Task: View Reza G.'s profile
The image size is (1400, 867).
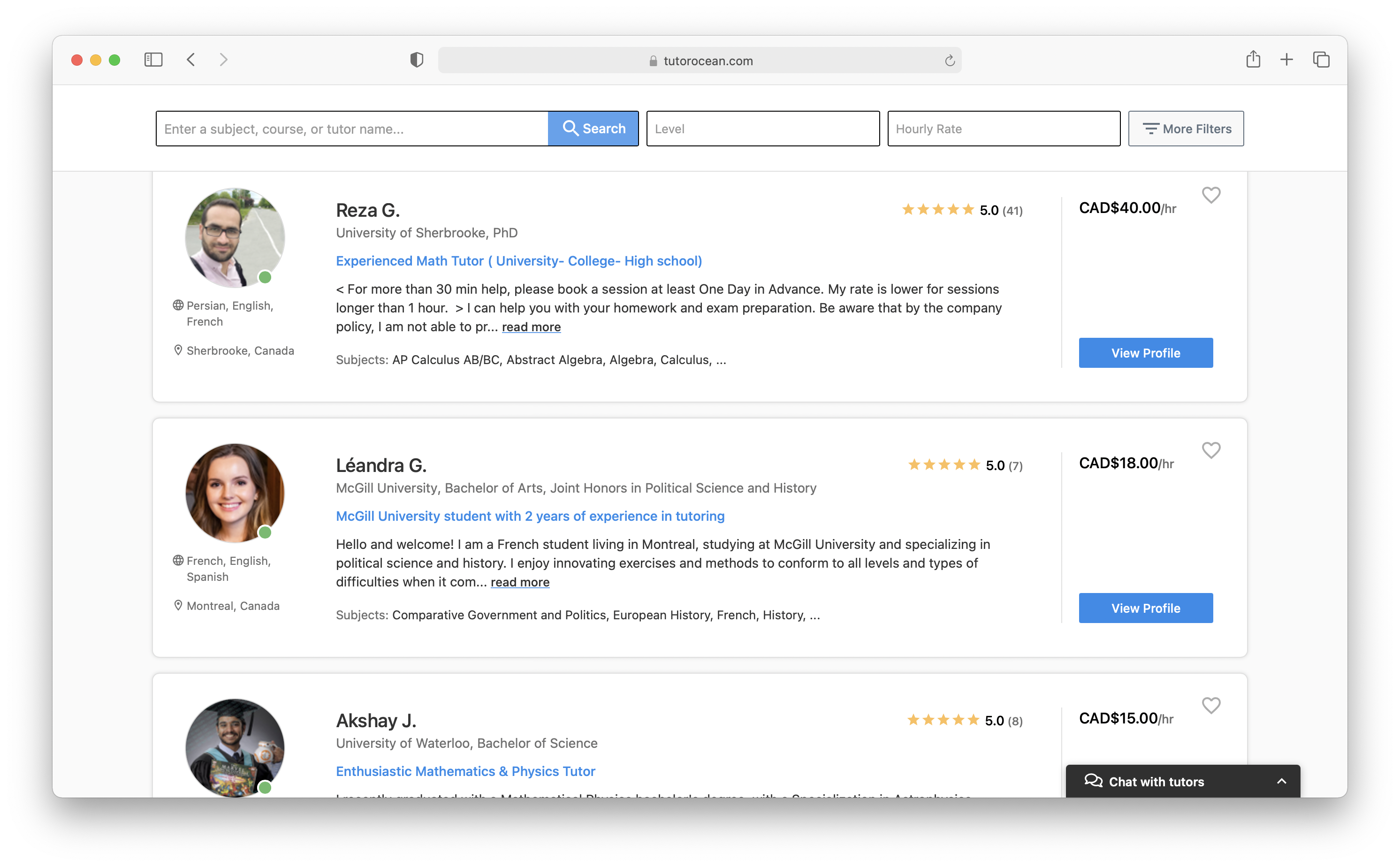Action: tap(1145, 353)
